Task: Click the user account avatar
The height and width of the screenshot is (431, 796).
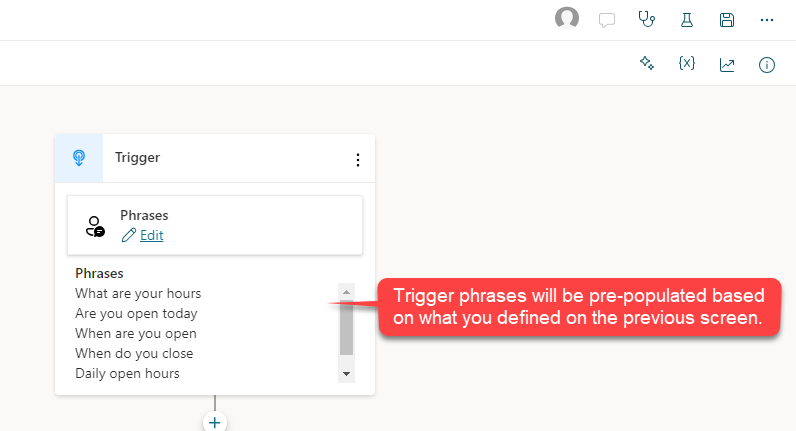Action: (567, 18)
